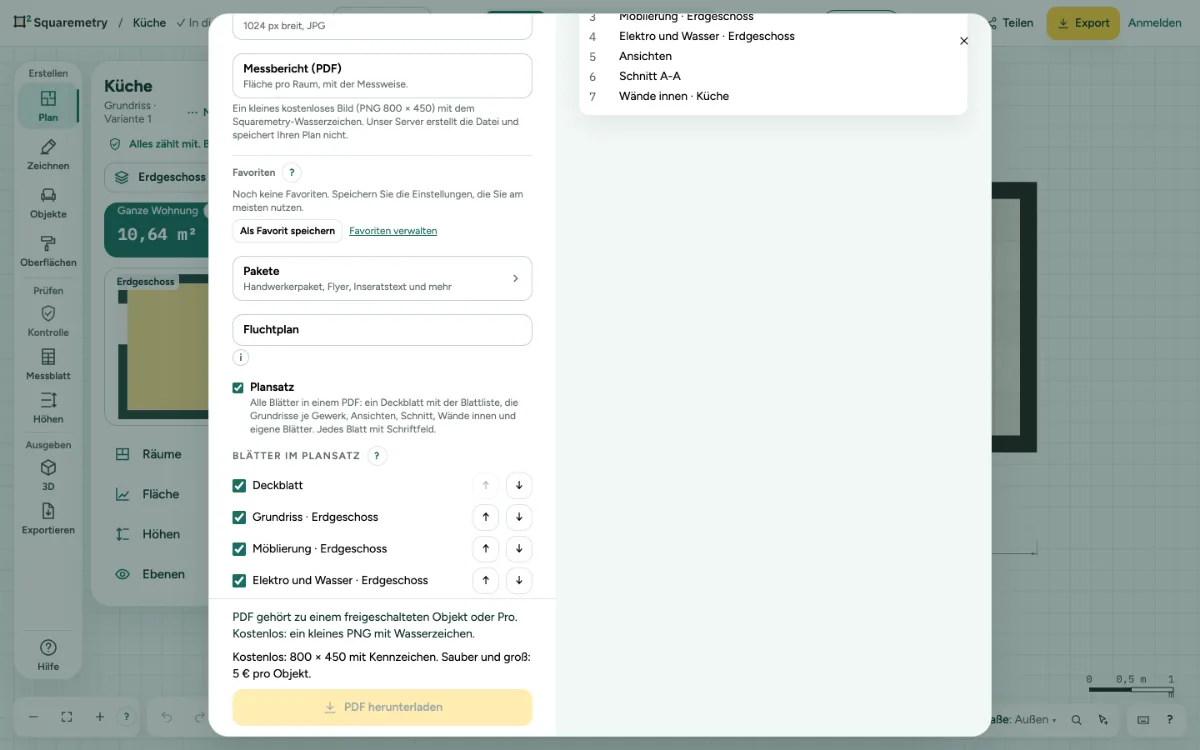Close the export dialog
The image size is (1200, 750).
[964, 41]
